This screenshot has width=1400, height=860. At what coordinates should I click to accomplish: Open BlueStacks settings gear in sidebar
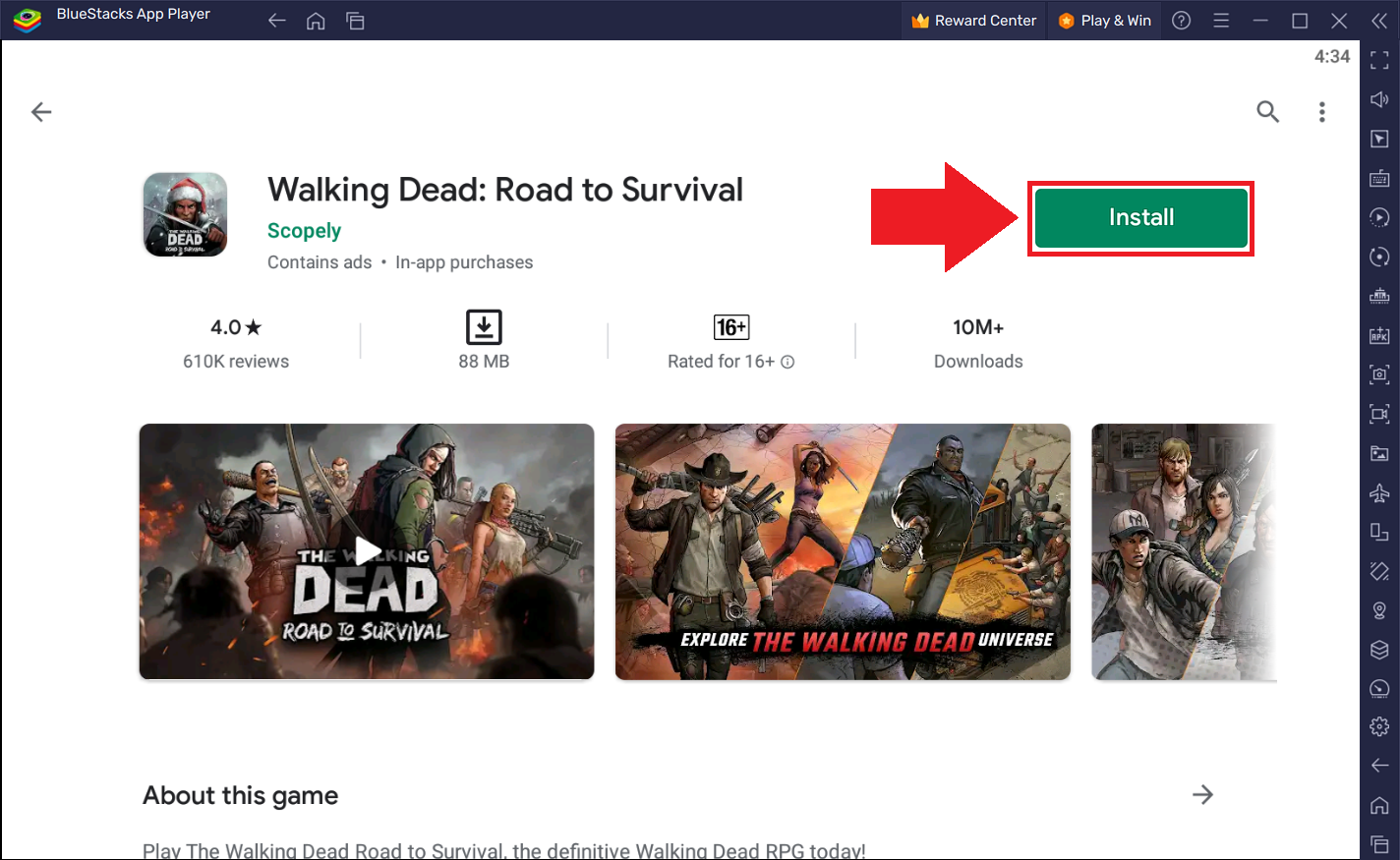click(x=1379, y=726)
